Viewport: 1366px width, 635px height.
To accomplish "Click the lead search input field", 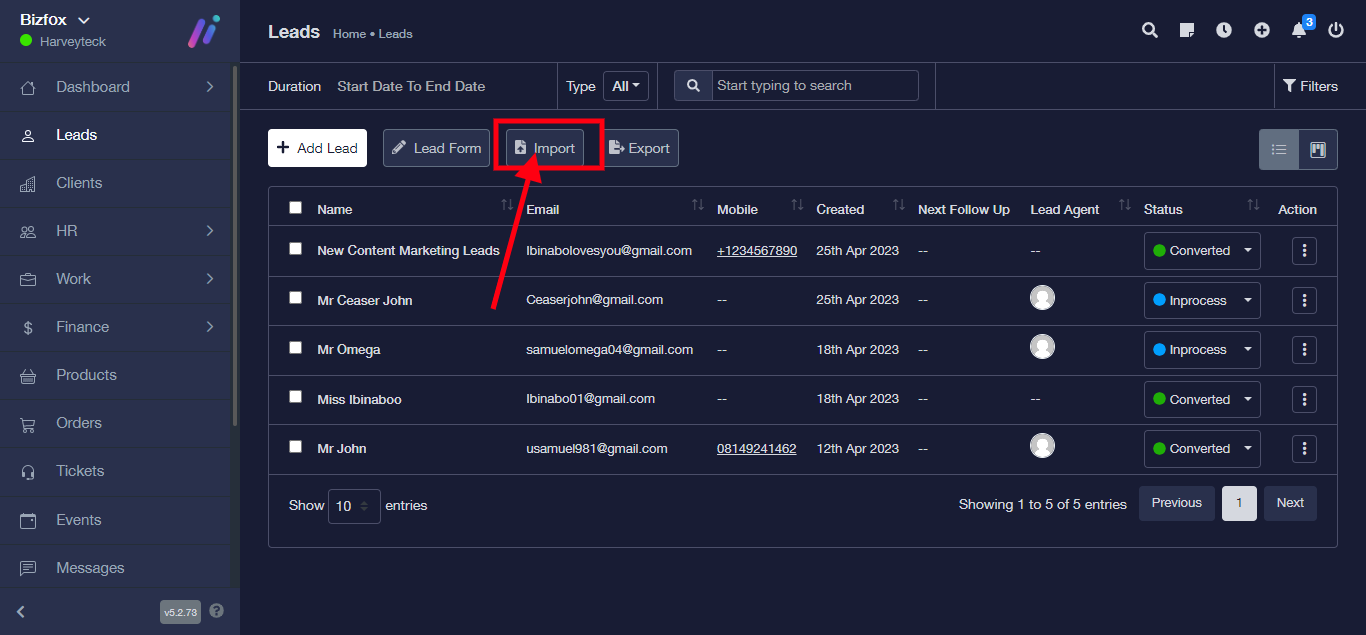I will point(814,86).
